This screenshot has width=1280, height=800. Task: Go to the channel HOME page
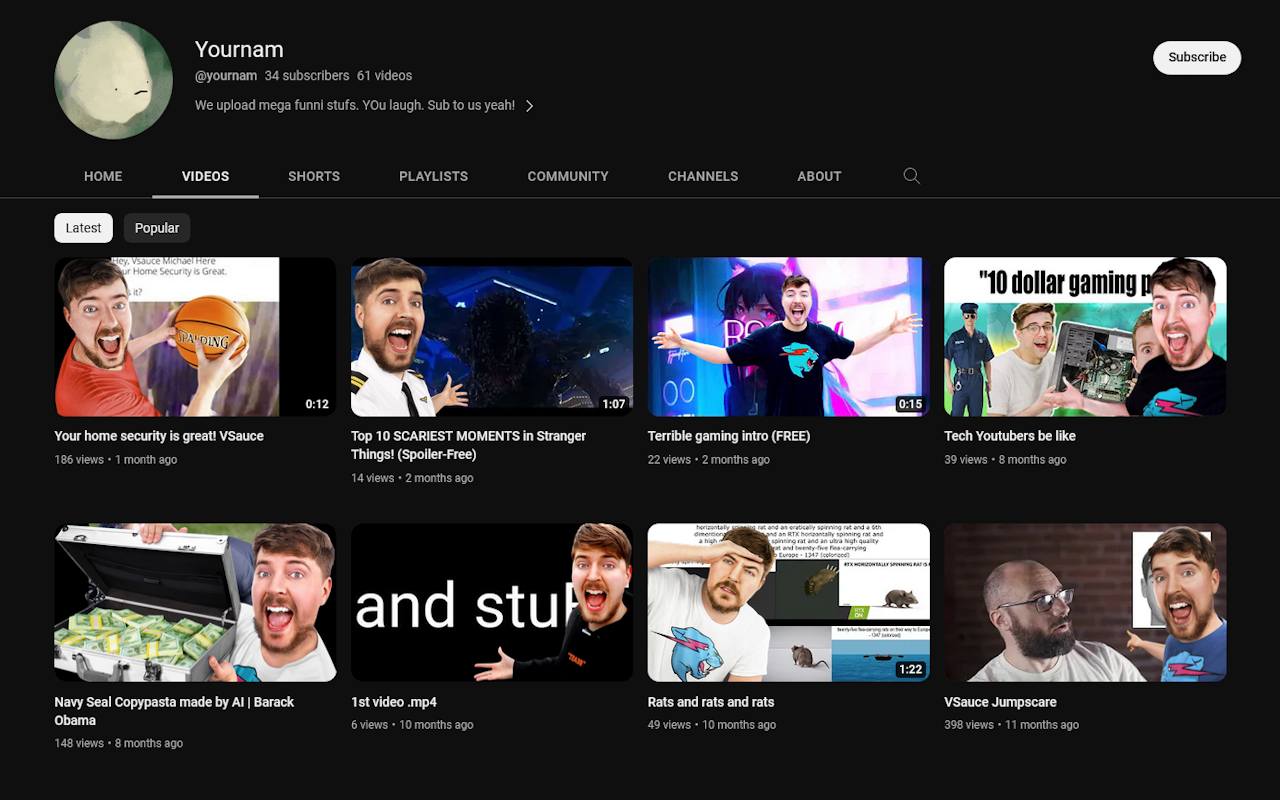102,176
